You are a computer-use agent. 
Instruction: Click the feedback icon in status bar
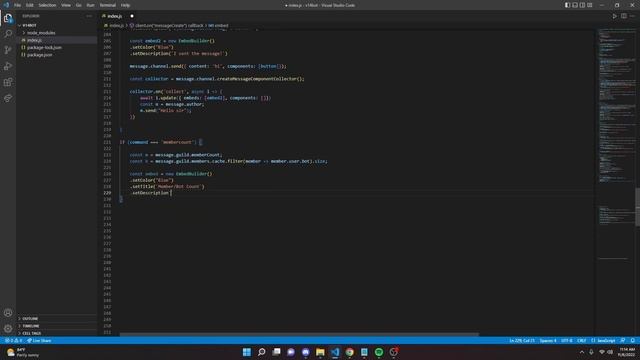[x=622, y=340]
